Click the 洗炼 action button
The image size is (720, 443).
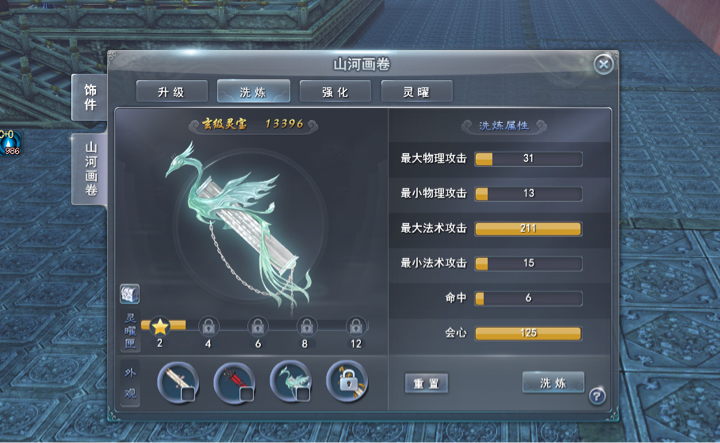coord(553,382)
